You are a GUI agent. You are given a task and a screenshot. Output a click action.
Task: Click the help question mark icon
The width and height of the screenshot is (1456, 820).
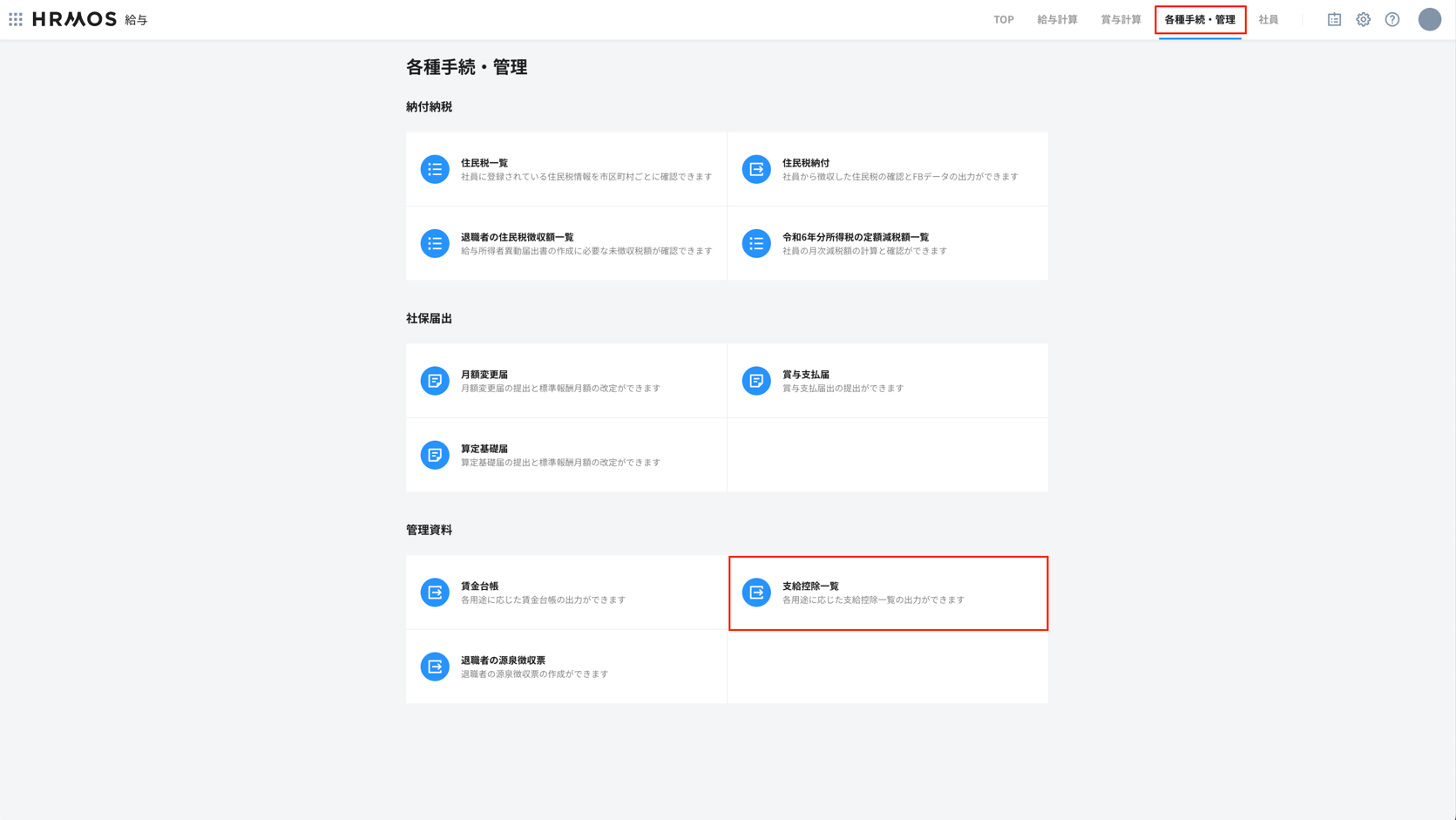tap(1392, 19)
